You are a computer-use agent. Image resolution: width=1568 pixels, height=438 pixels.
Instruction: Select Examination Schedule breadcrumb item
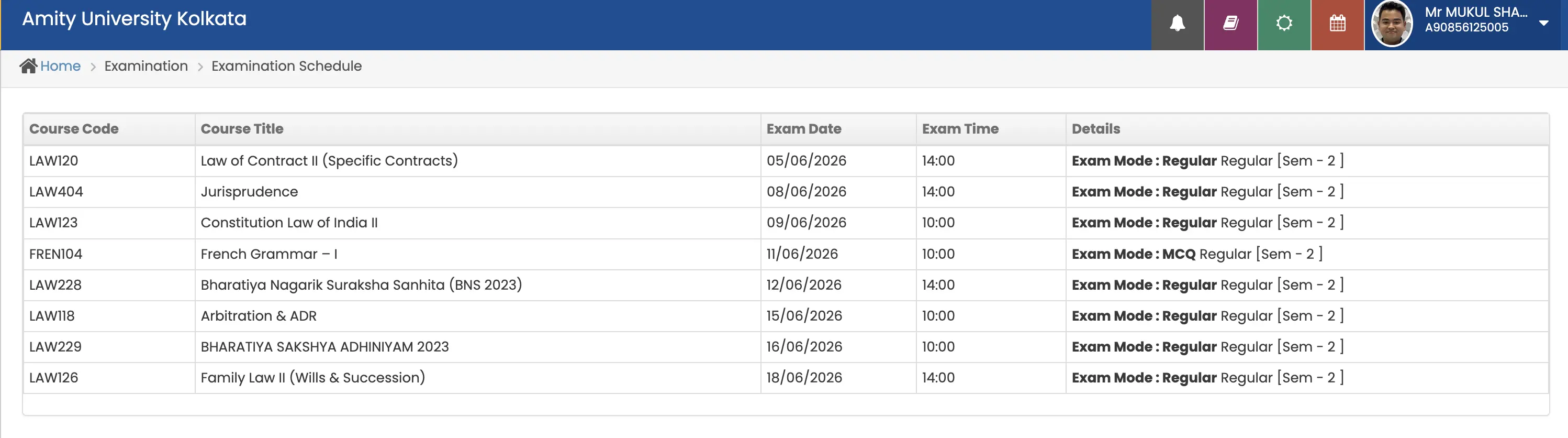pyautogui.click(x=287, y=66)
